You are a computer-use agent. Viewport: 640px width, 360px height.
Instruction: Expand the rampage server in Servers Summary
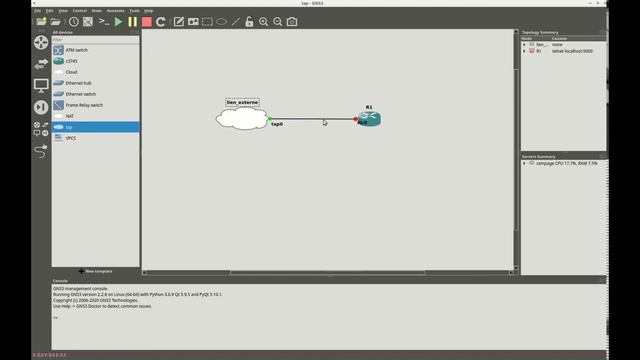pos(524,163)
